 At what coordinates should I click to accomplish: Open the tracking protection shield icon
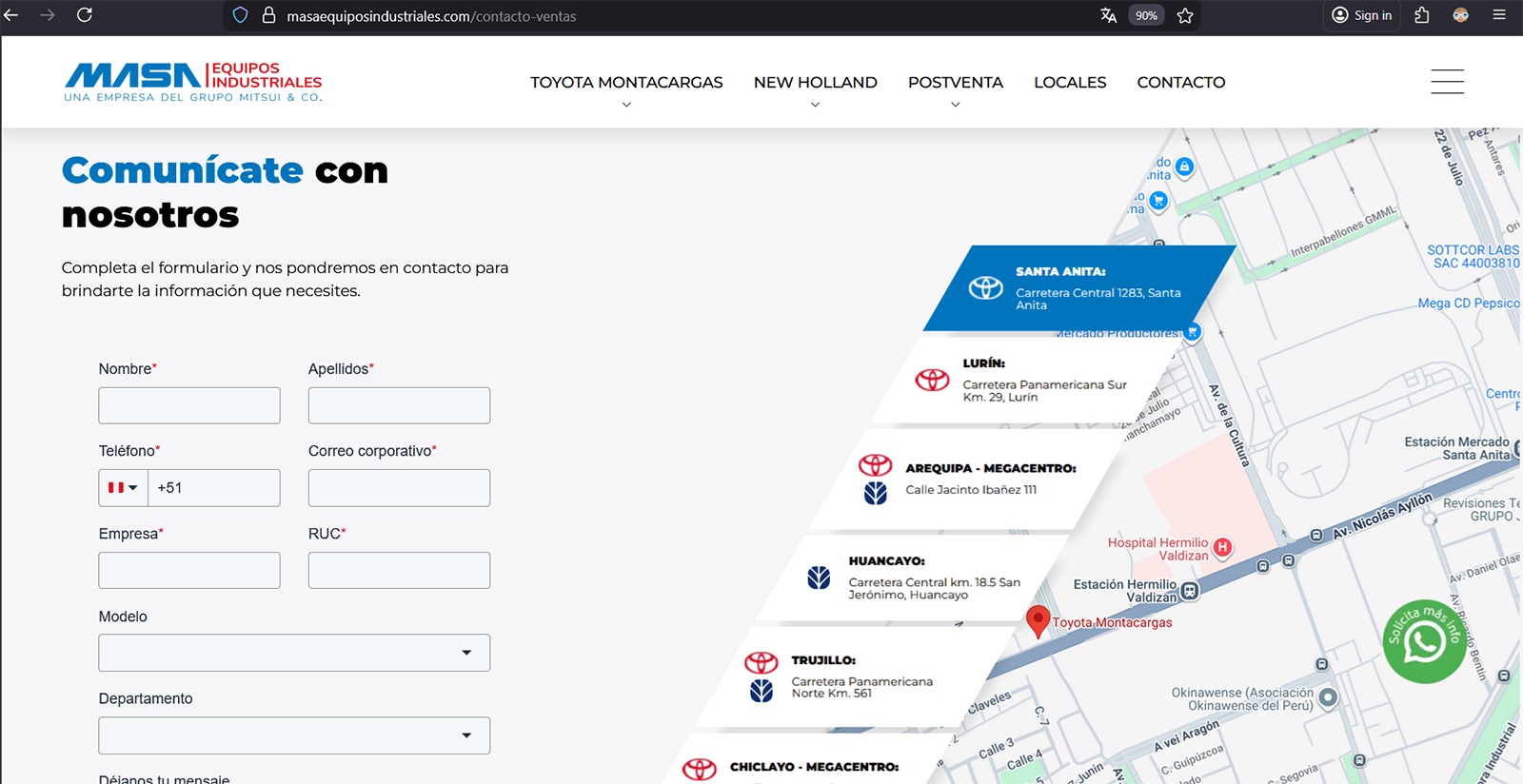(240, 15)
